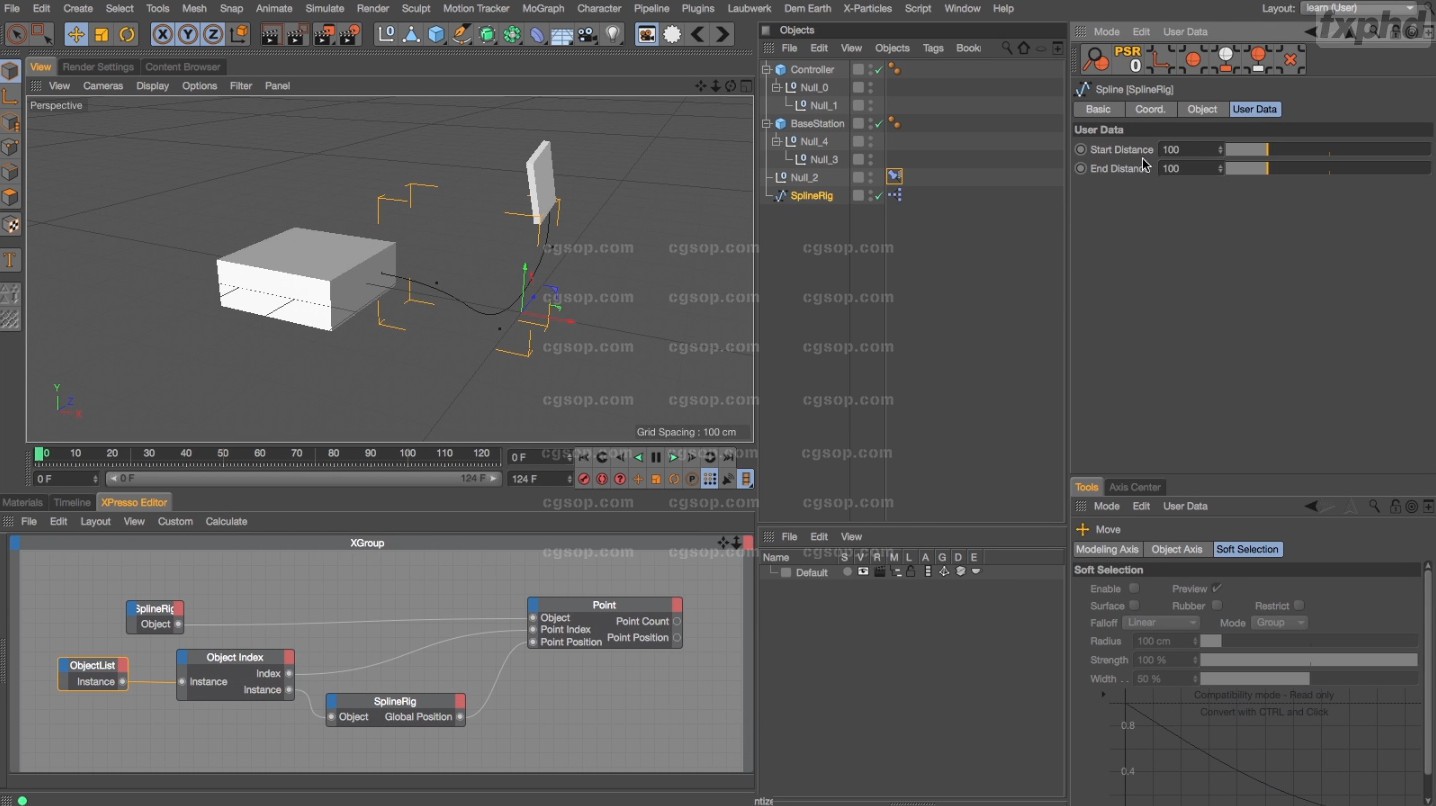Open the MoGraph menu
Viewport: 1436px width, 806px height.
click(543, 8)
